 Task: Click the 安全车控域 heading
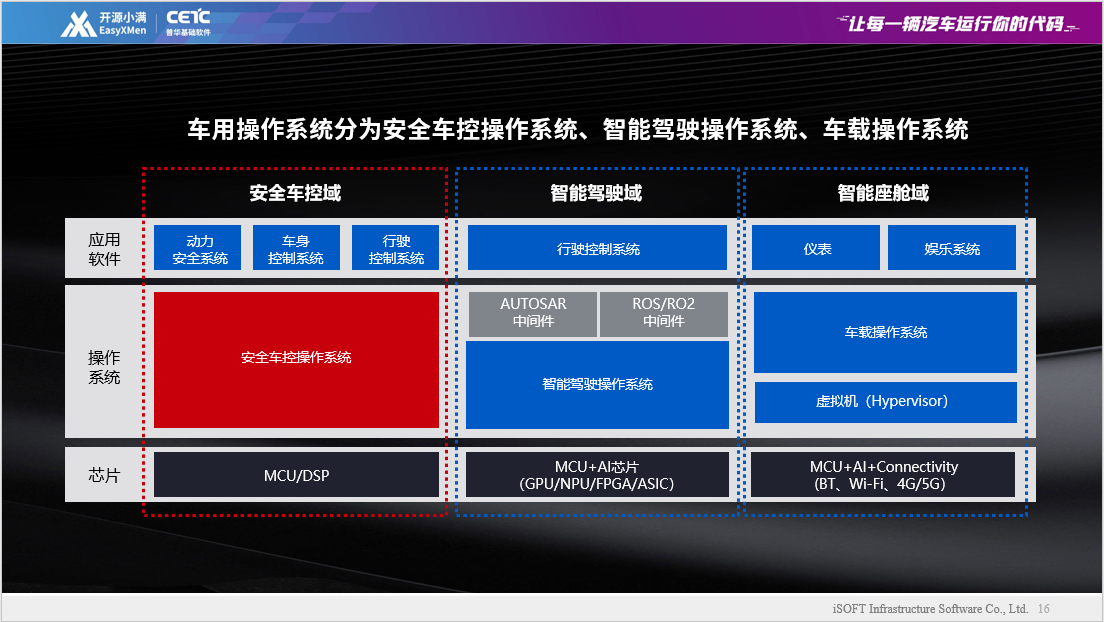pos(295,193)
